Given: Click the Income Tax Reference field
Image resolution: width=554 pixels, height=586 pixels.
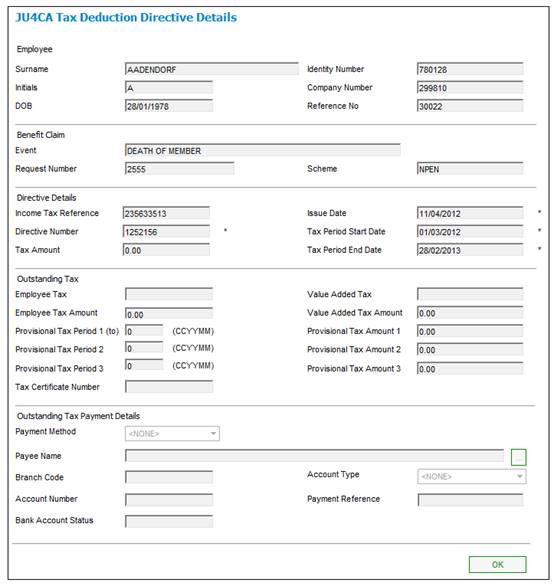Looking at the screenshot, I should (x=166, y=213).
